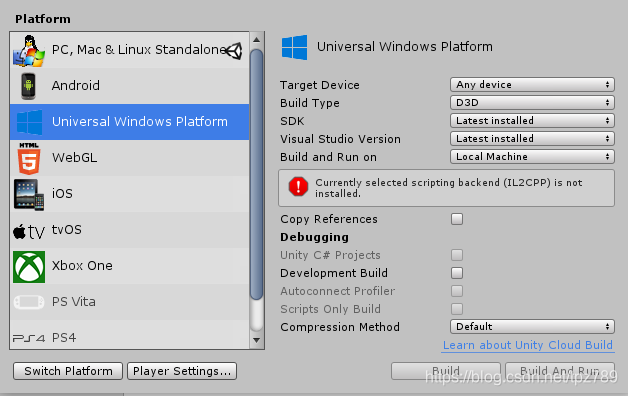This screenshot has height=396, width=628.
Task: Click the Apple TV tvOS icon
Action: [29, 231]
